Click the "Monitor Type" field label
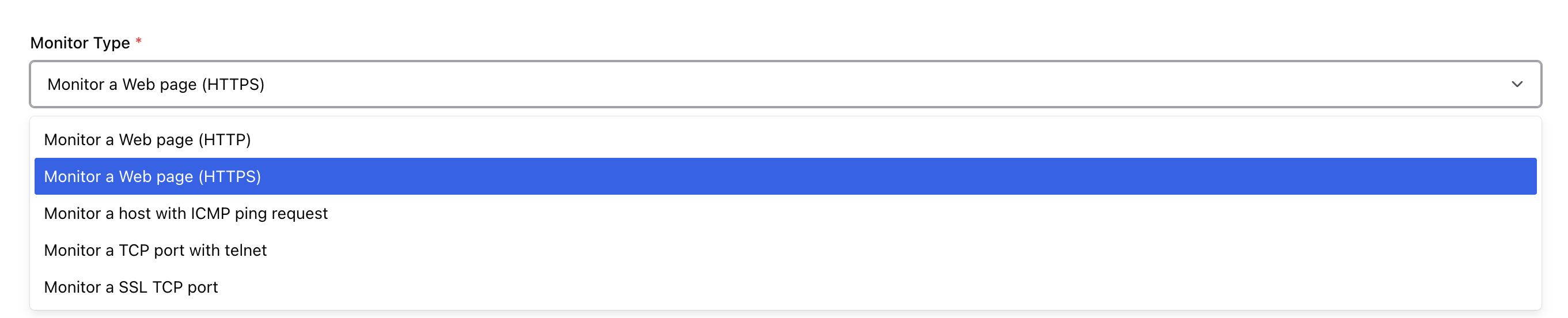 tap(79, 43)
